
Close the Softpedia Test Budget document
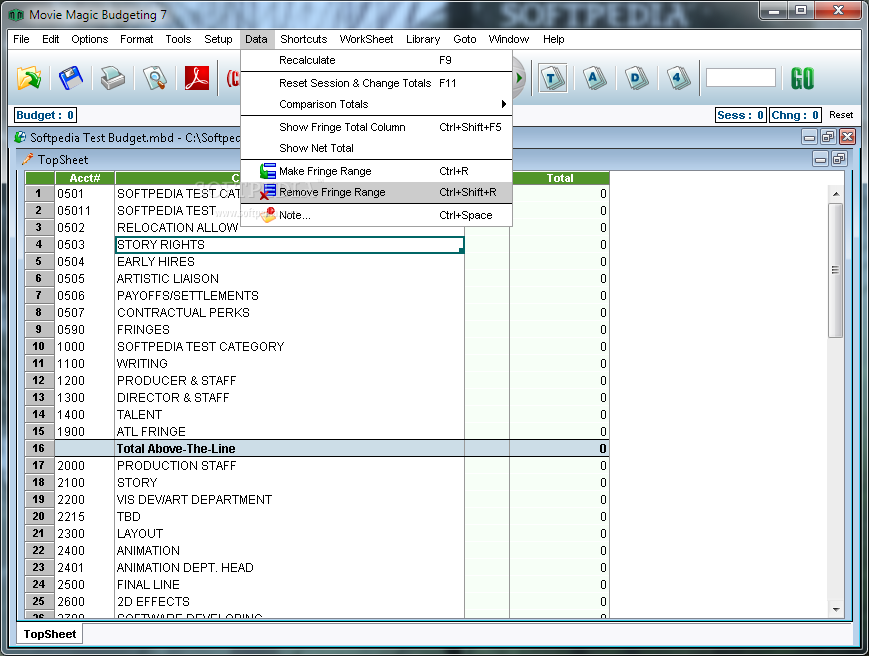847,137
